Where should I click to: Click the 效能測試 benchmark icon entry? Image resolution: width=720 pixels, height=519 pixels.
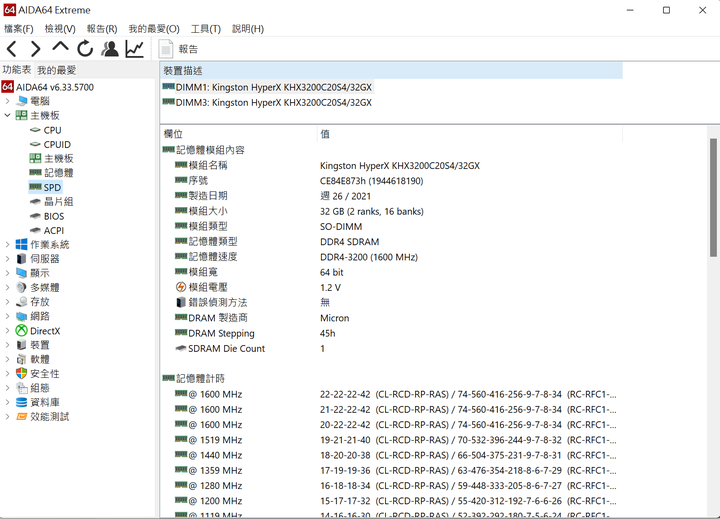pos(22,417)
